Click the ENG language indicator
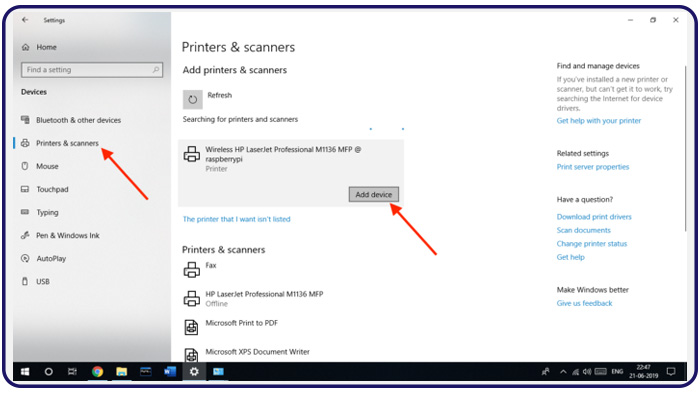Image resolution: width=700 pixels, height=393 pixels. click(617, 372)
